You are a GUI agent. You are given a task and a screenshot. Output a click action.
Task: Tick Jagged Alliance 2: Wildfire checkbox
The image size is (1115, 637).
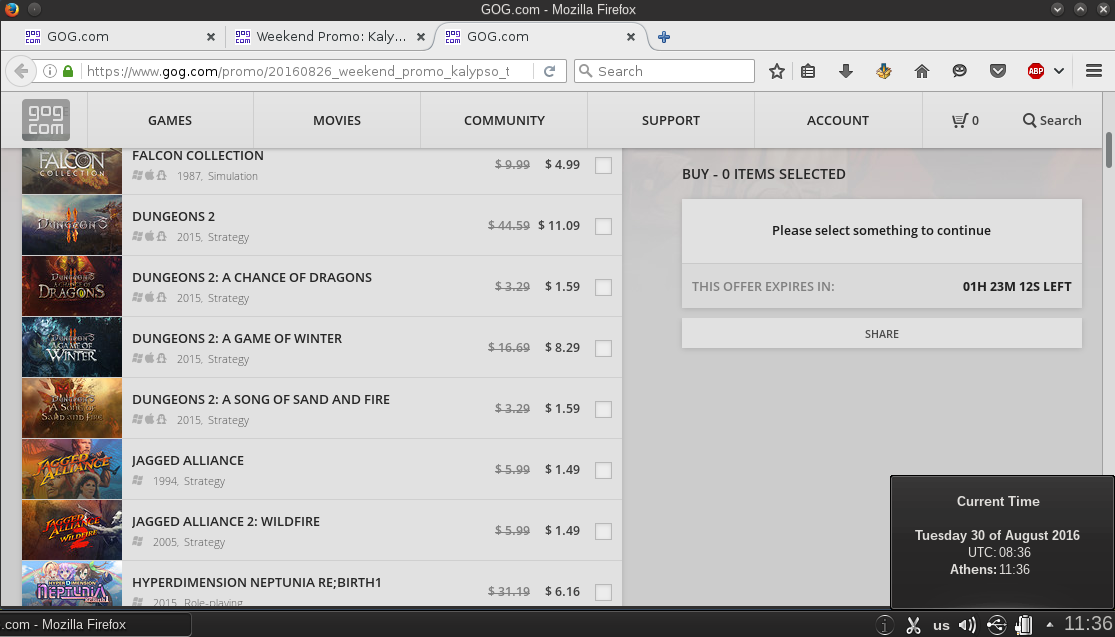pos(603,531)
